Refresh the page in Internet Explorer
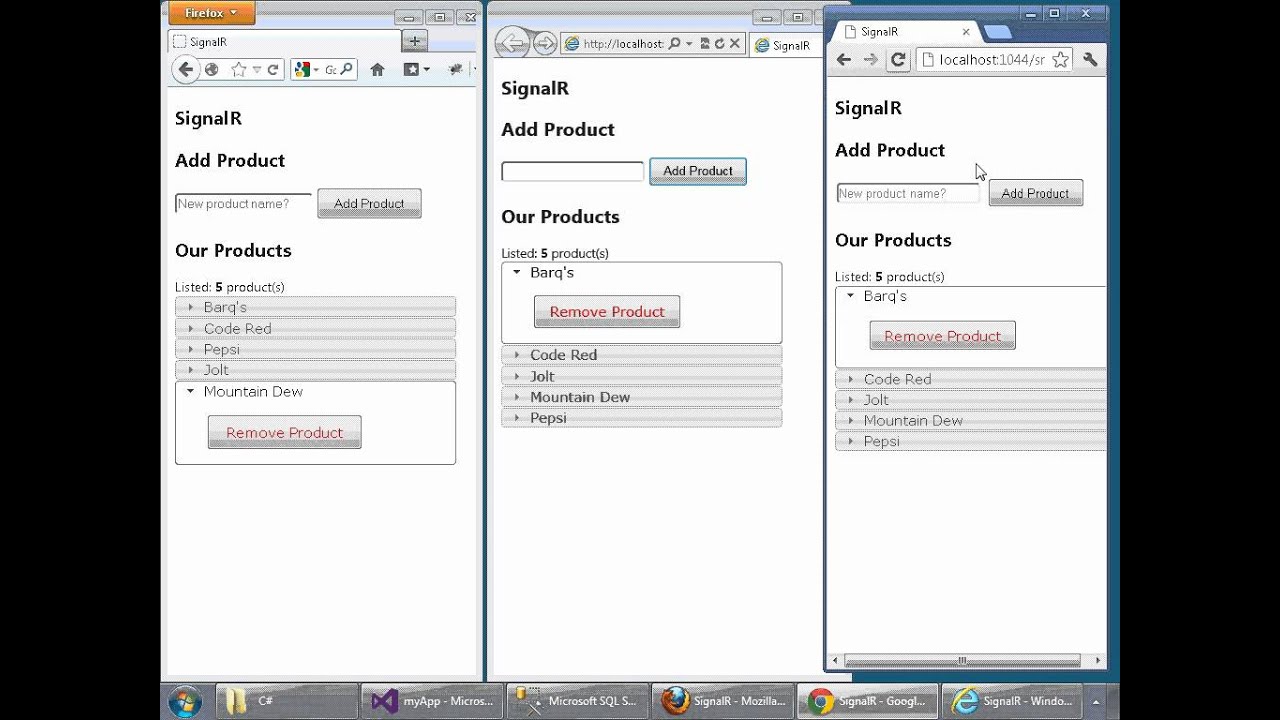Screen dimensions: 1280x720 pos(719,44)
